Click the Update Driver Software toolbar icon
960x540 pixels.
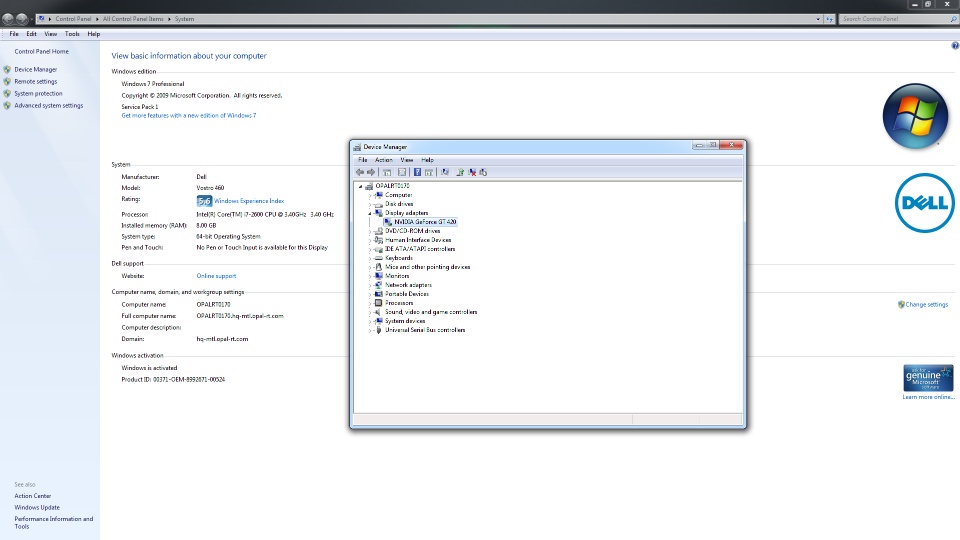(460, 173)
